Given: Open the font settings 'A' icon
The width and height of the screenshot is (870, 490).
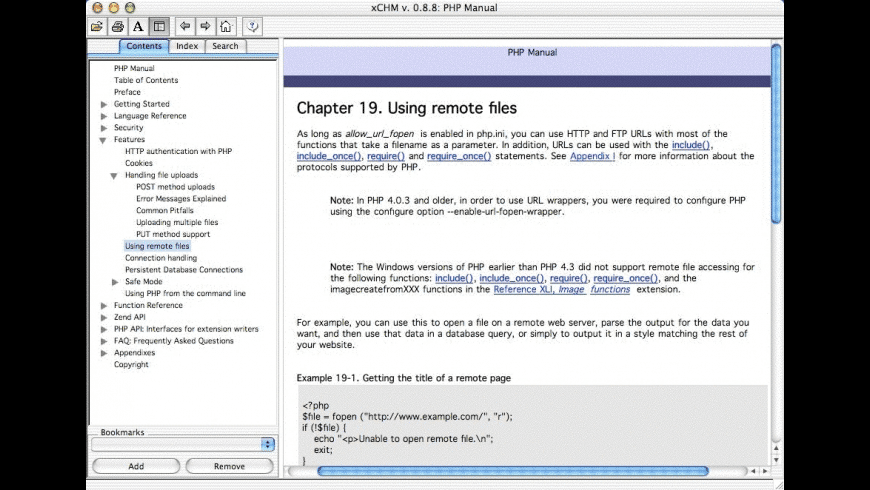Looking at the screenshot, I should [x=138, y=26].
